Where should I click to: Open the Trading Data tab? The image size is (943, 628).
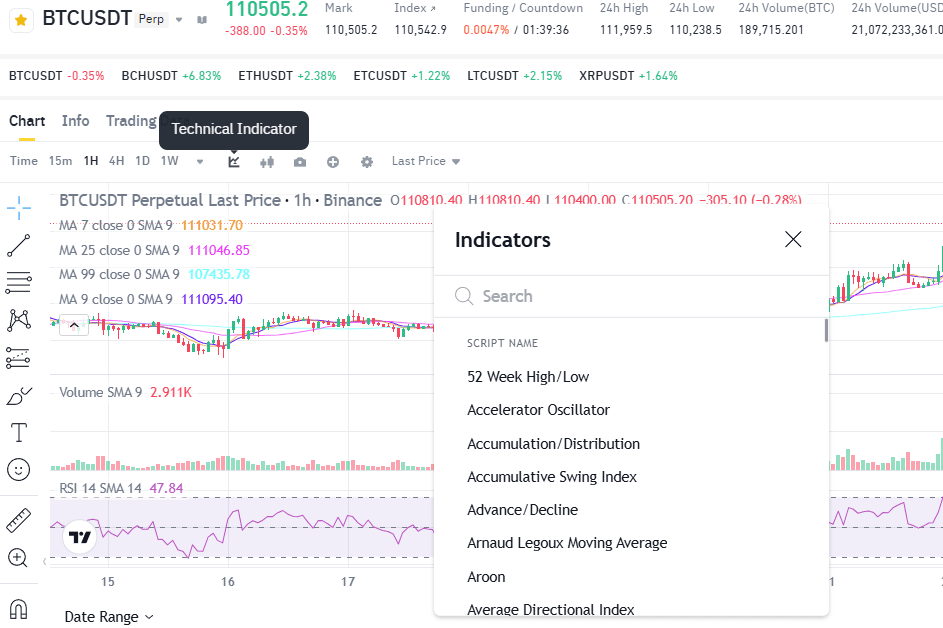point(132,121)
